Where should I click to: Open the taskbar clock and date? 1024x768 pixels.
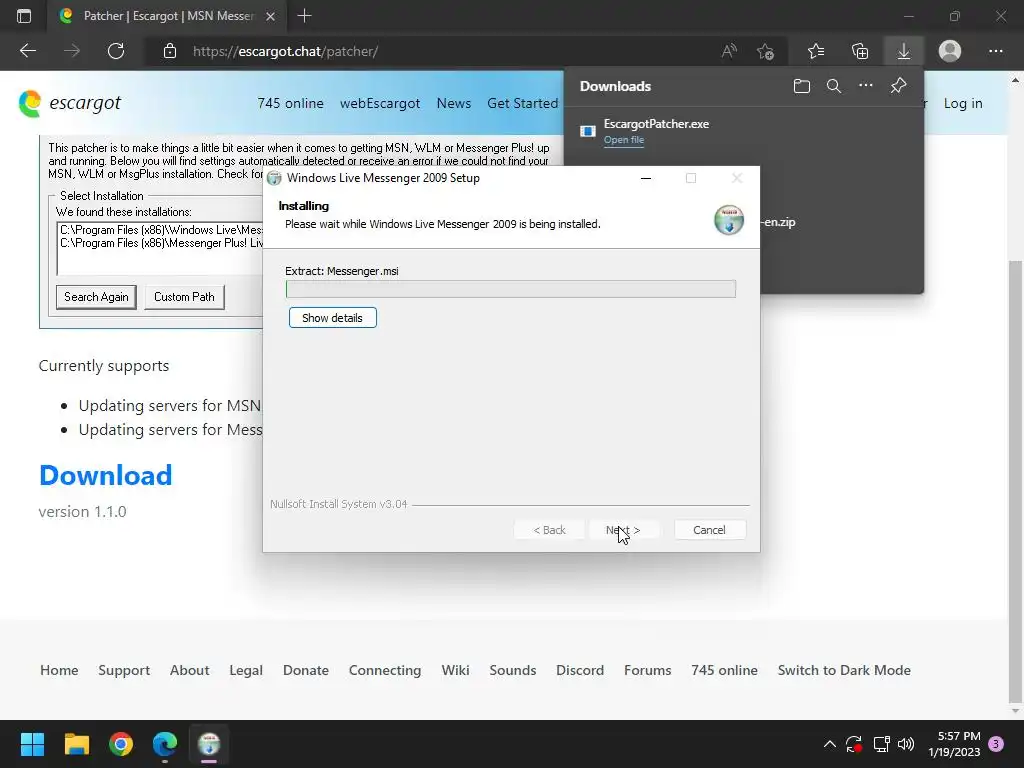[x=954, y=744]
